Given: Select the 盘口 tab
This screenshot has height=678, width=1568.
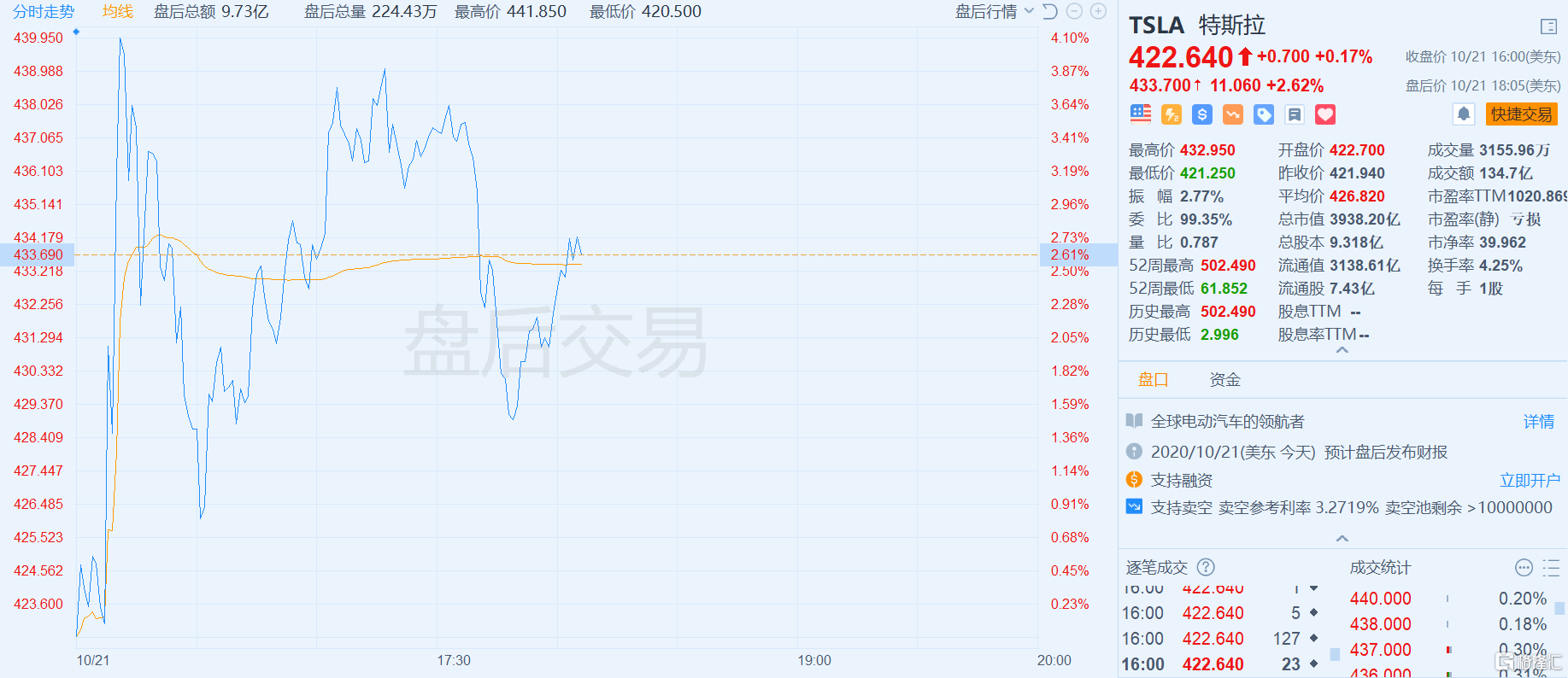Looking at the screenshot, I should click(x=1153, y=380).
